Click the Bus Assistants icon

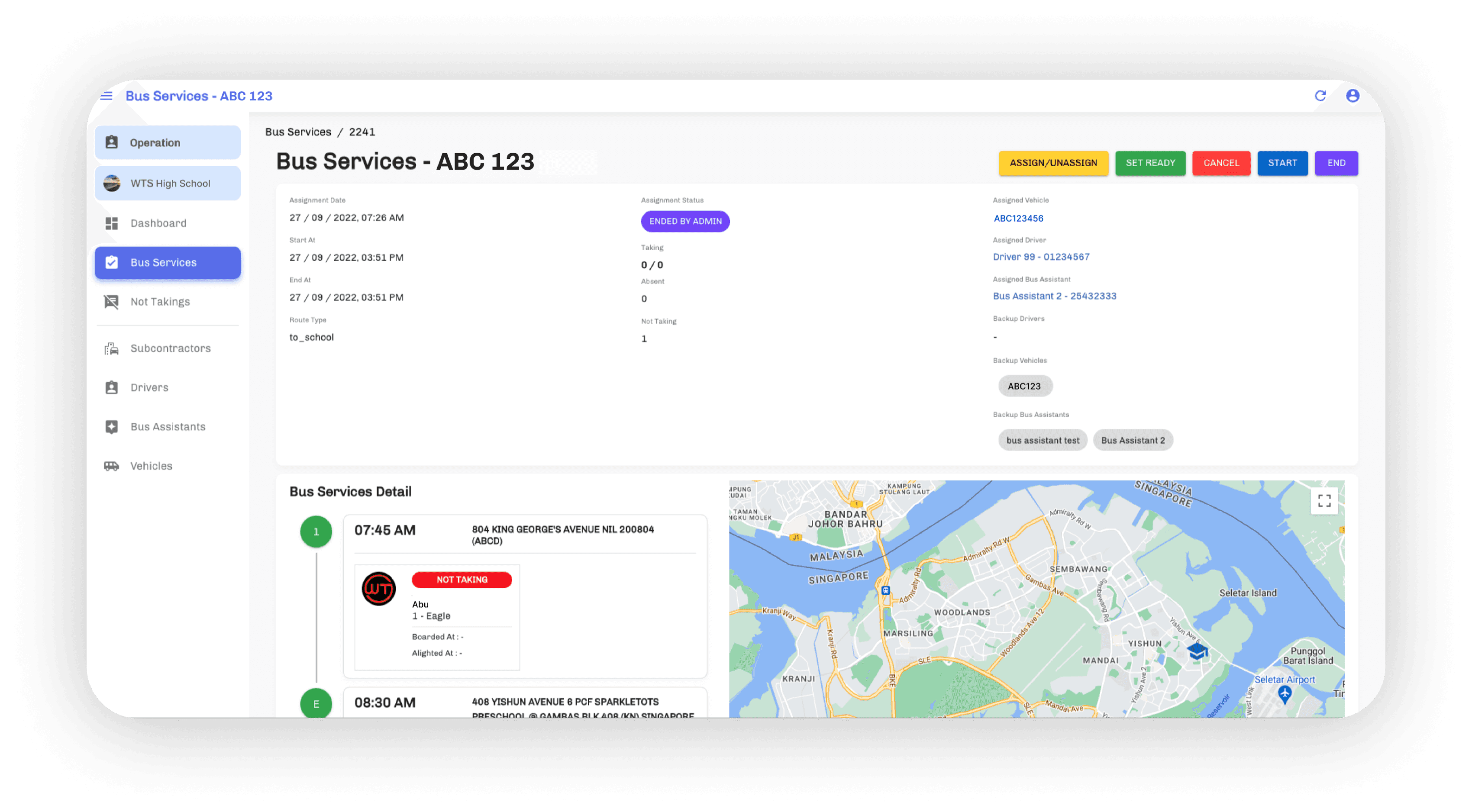111,427
